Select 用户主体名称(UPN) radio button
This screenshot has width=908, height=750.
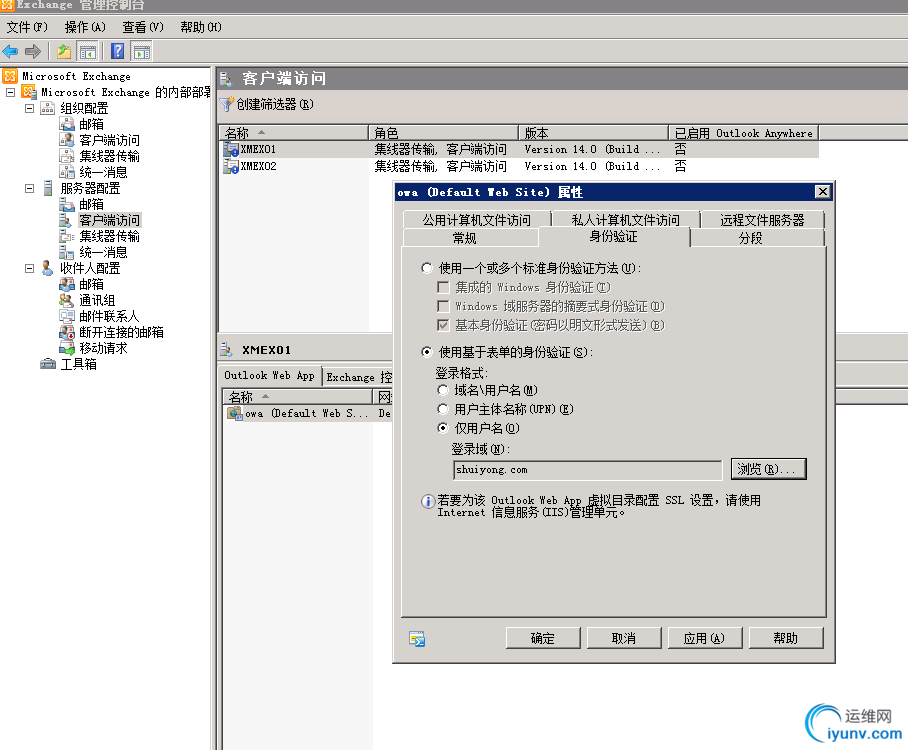442,409
